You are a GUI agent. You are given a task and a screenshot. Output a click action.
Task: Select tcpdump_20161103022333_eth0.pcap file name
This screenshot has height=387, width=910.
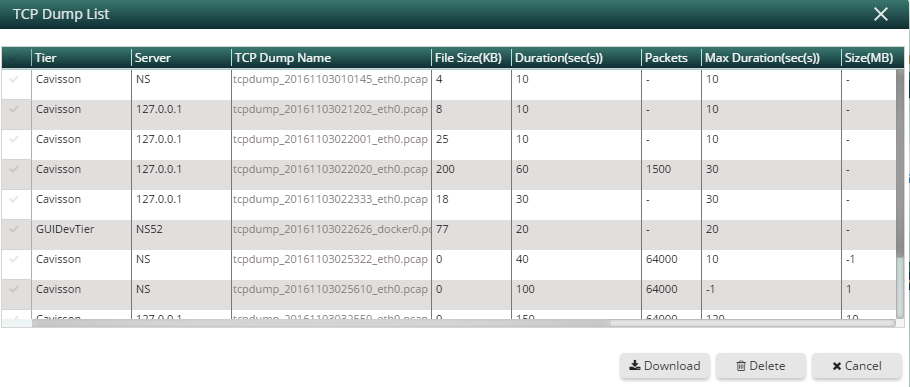[x=331, y=199]
